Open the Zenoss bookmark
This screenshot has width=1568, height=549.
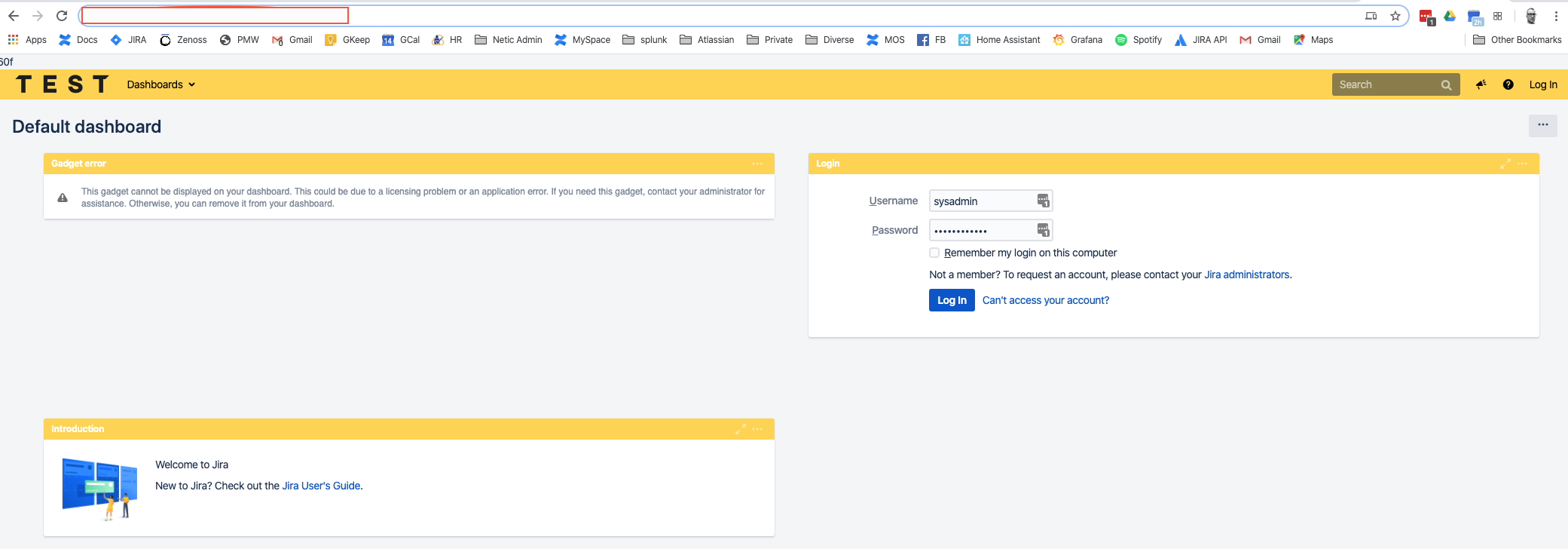183,40
